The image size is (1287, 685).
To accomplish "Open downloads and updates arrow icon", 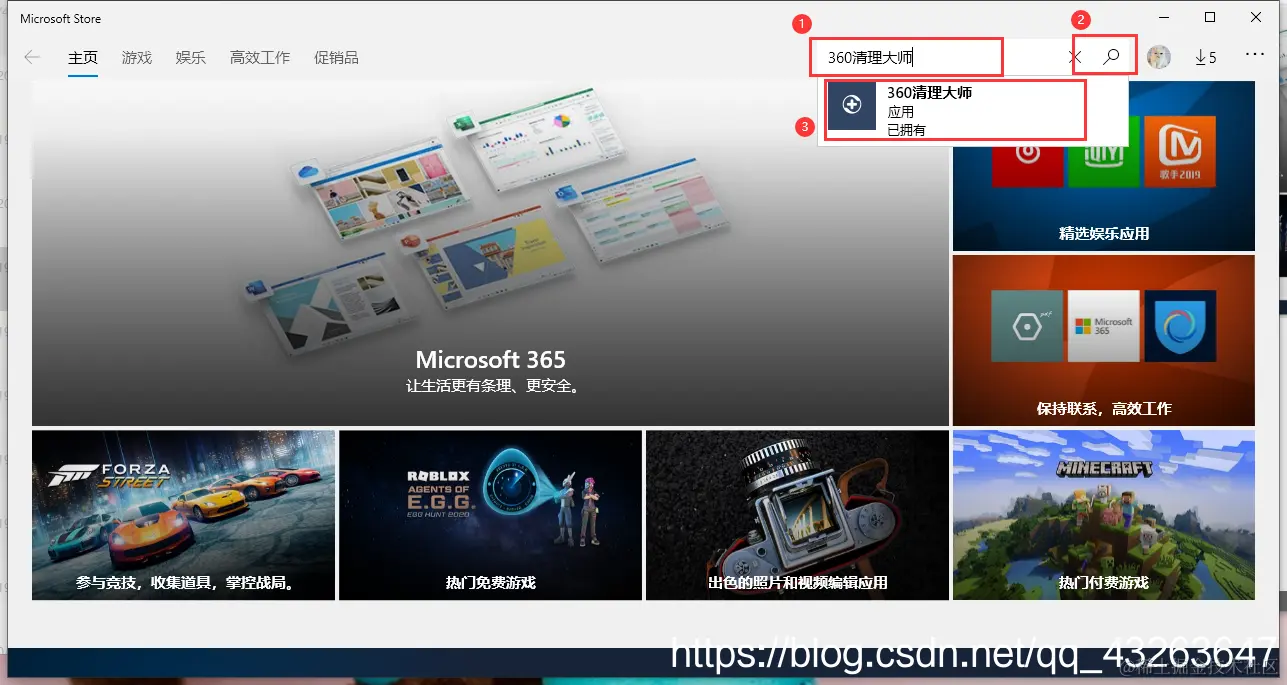I will (1206, 58).
